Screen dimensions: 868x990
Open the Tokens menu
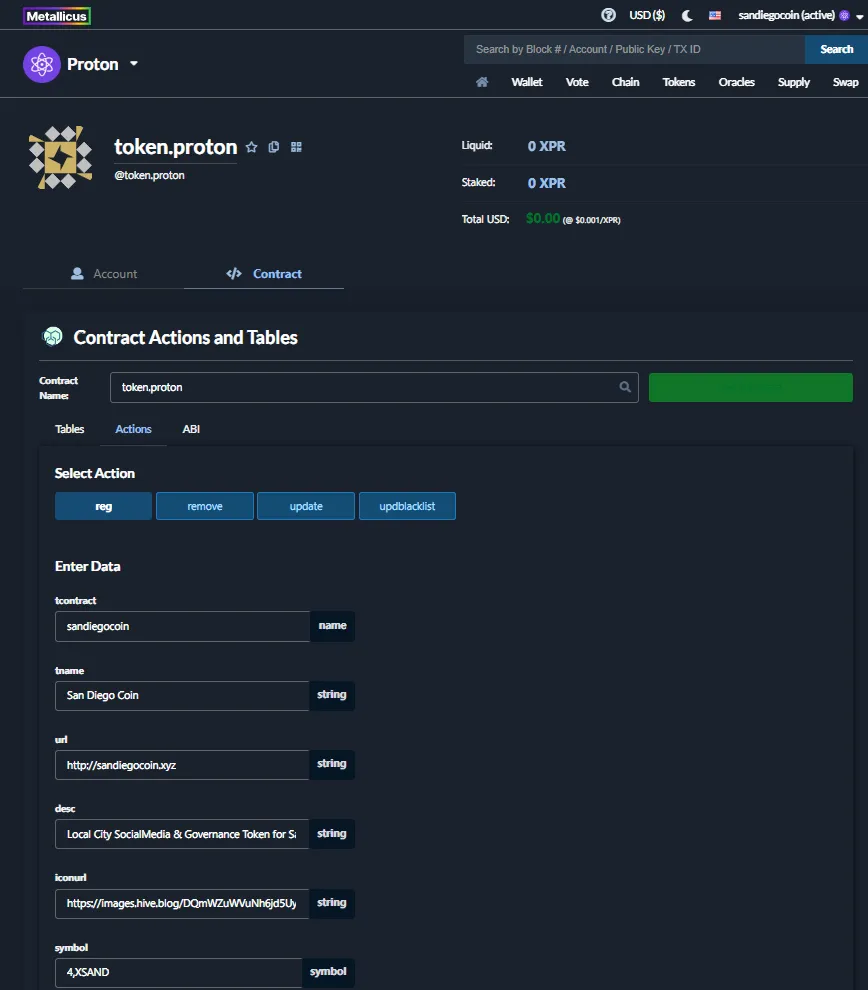click(679, 82)
